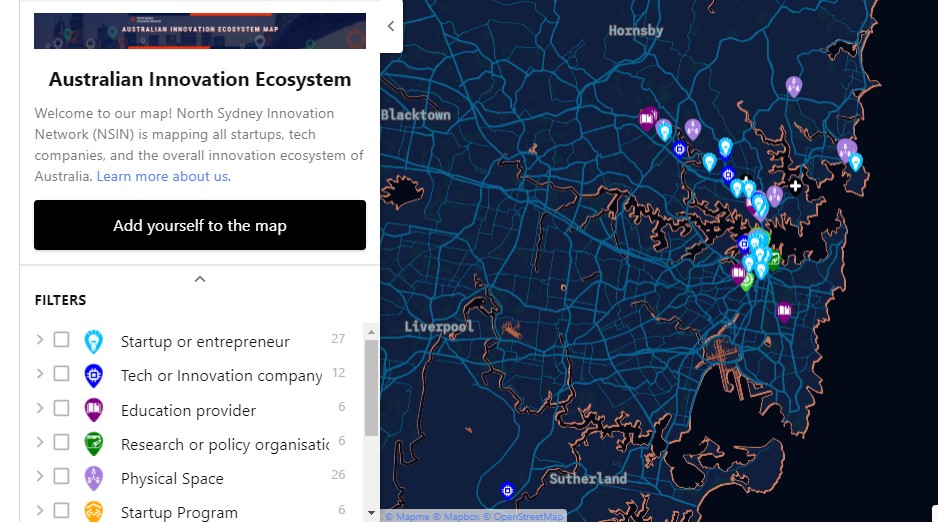Expand the Physical Space category
Image resolution: width=938 pixels, height=524 pixels.
tap(40, 476)
